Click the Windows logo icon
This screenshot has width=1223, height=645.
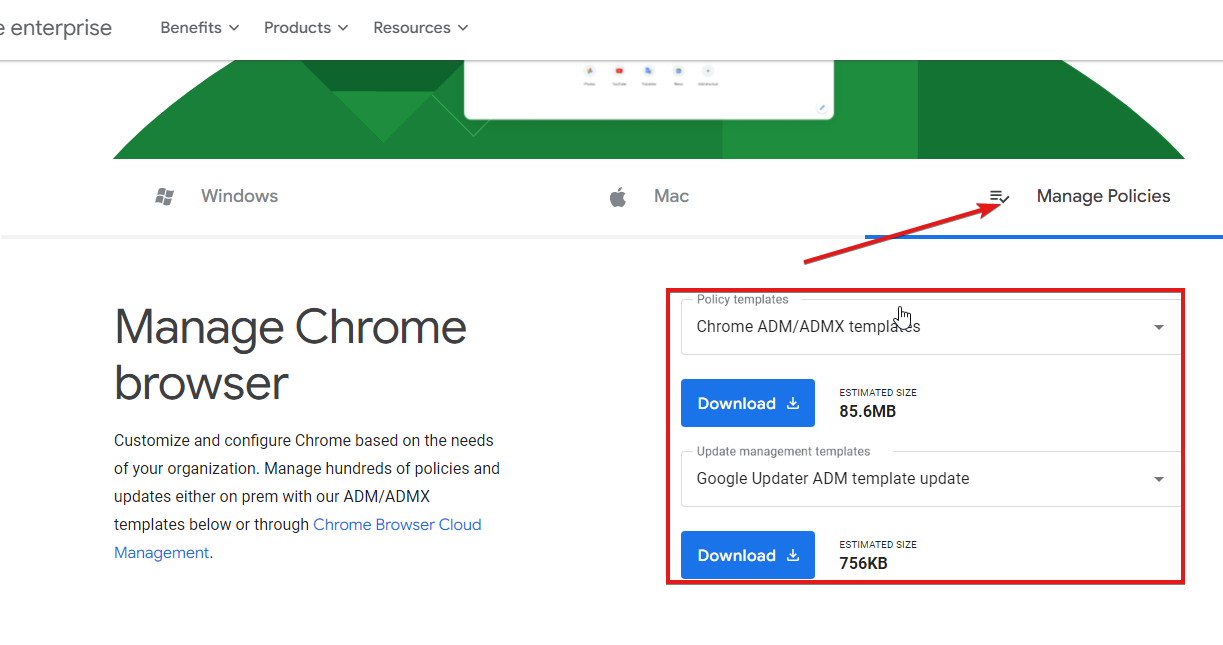165,197
